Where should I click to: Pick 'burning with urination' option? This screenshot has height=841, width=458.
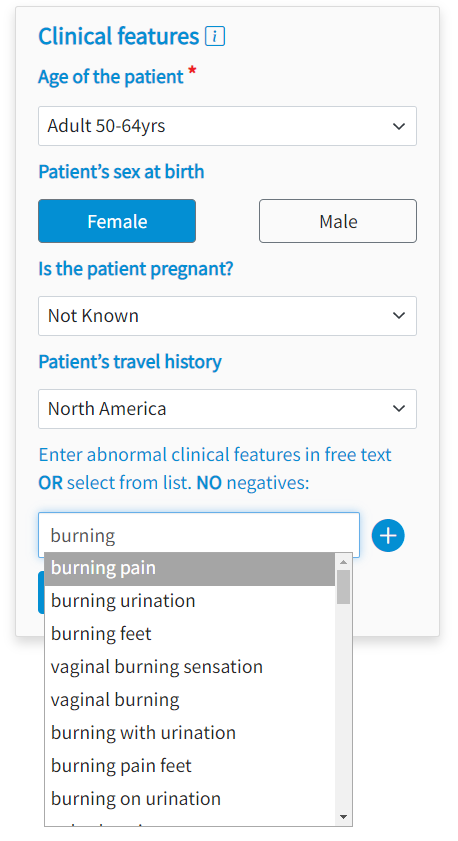click(190, 733)
